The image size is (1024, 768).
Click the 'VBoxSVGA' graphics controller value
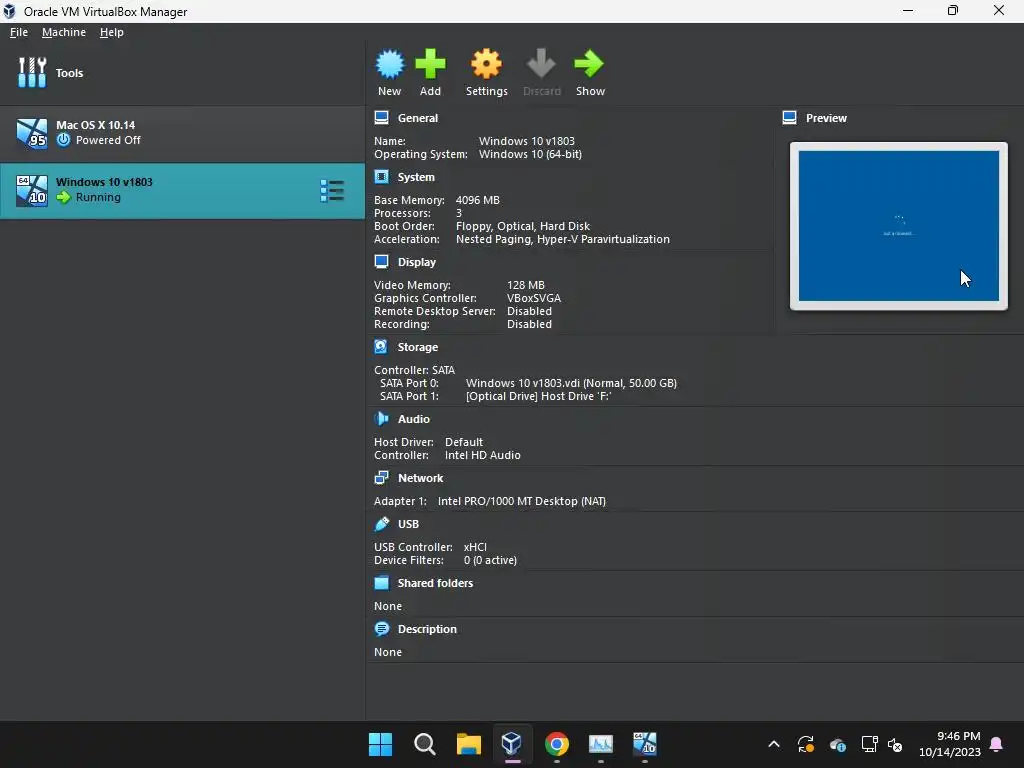[534, 298]
